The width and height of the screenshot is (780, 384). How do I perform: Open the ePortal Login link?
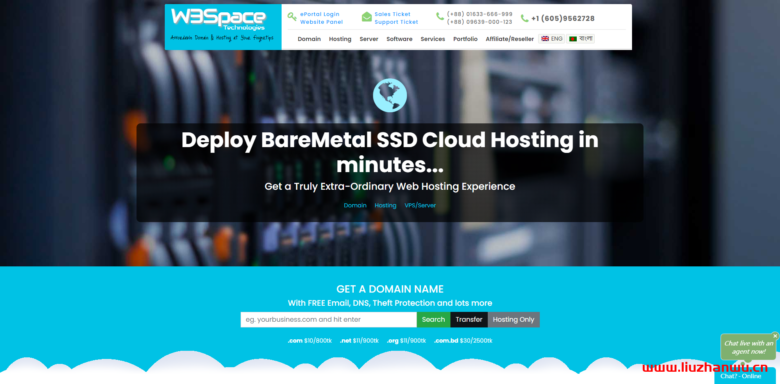[x=319, y=14]
